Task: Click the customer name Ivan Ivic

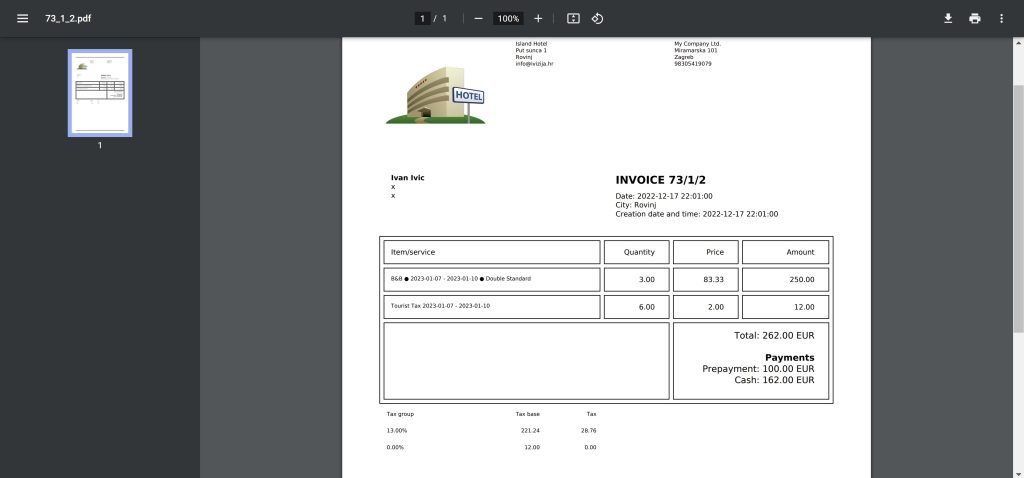Action: tap(407, 178)
